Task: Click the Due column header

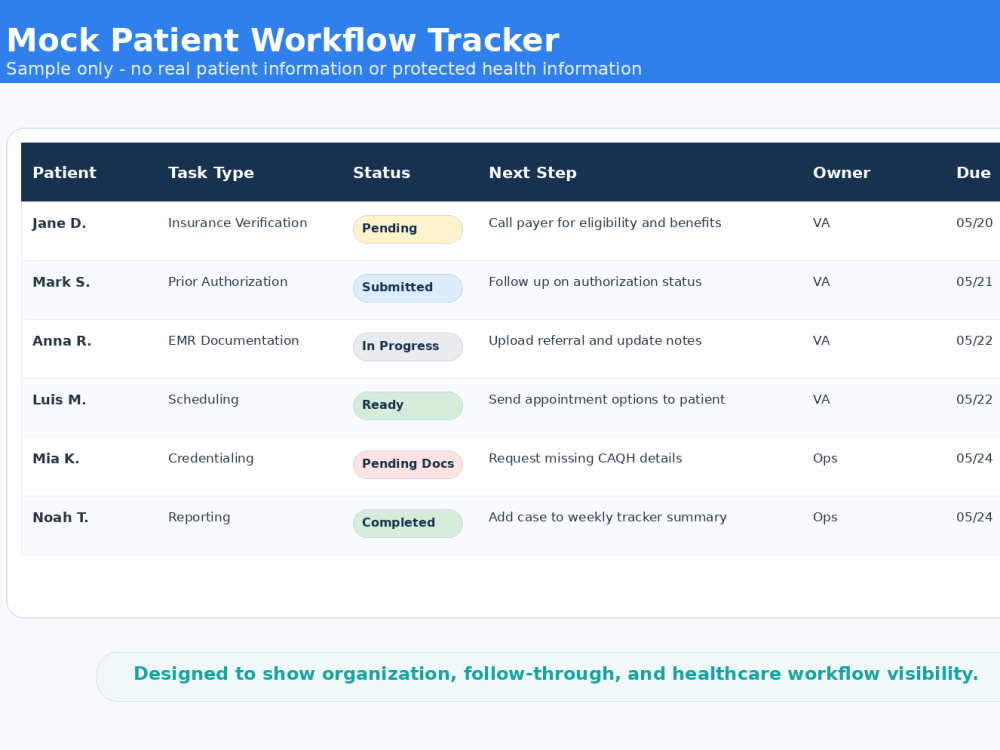Action: (x=973, y=173)
